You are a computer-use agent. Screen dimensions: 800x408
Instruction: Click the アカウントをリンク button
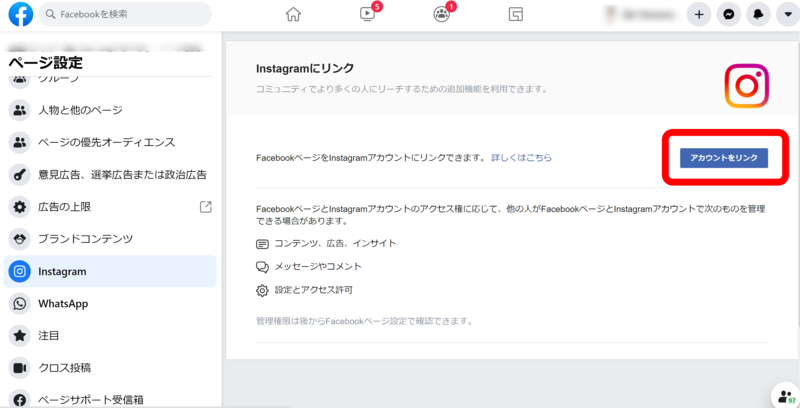(x=723, y=158)
